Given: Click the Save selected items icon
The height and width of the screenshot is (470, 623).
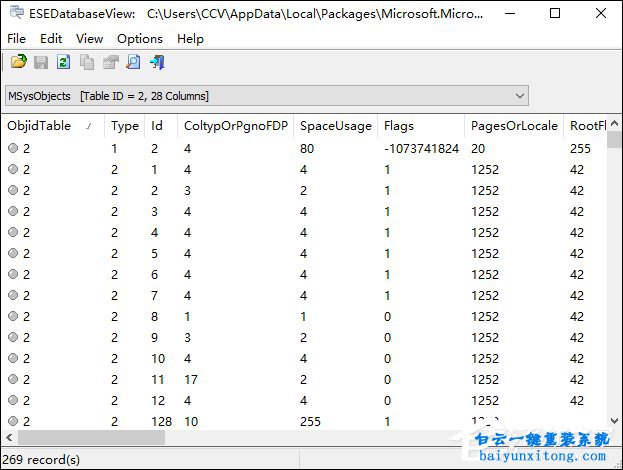Looking at the screenshot, I should (x=41, y=62).
